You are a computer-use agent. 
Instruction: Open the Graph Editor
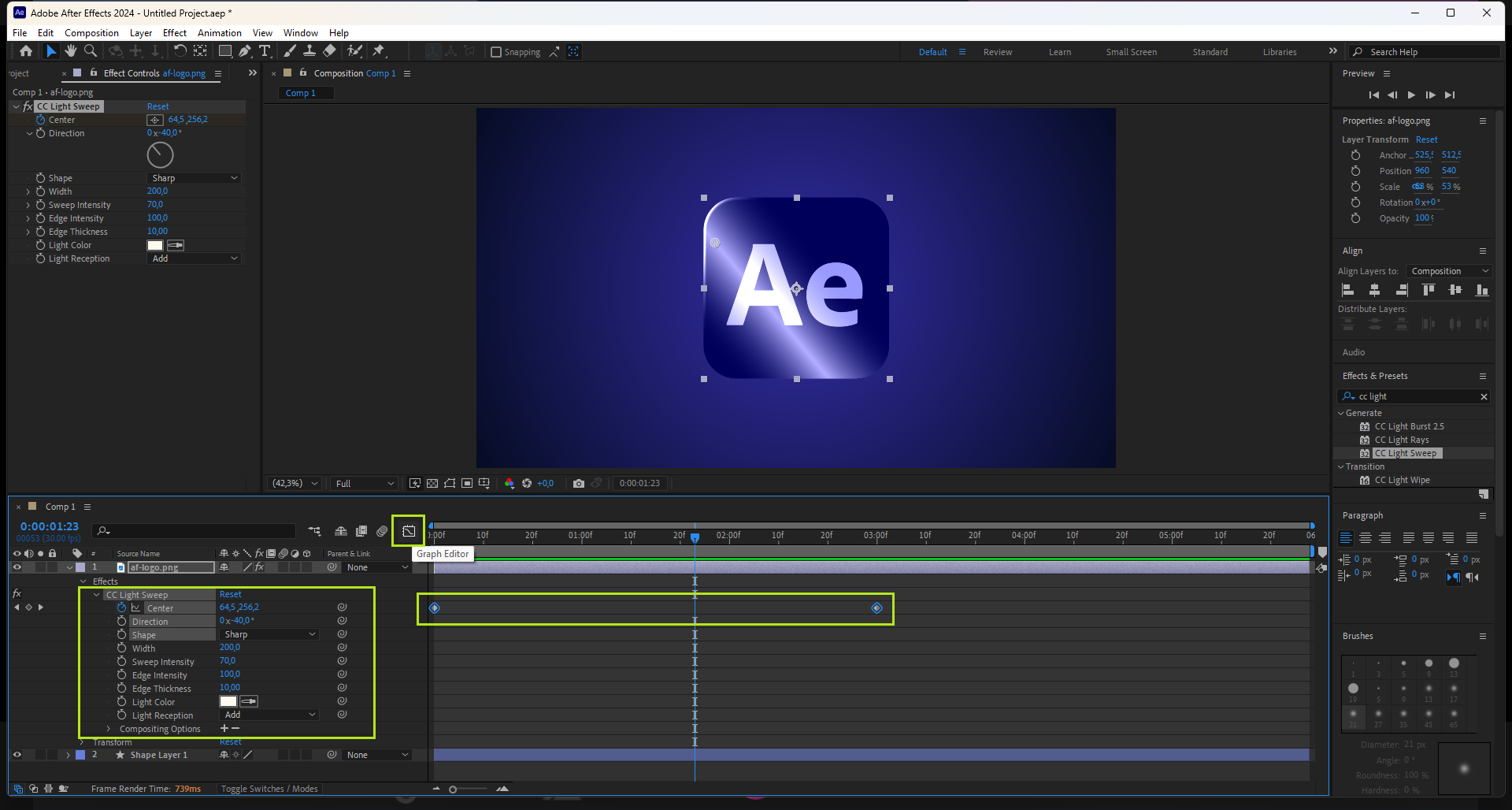[x=409, y=531]
